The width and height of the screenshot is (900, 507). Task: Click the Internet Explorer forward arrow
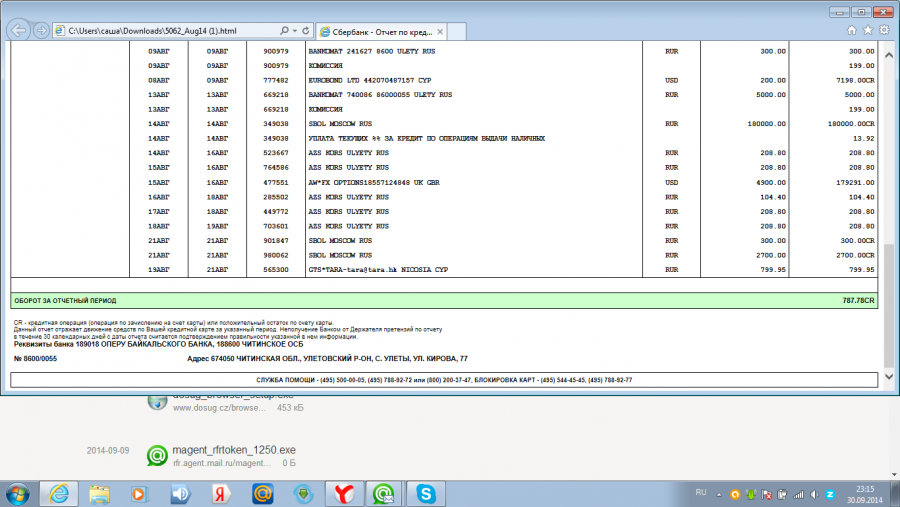pos(41,30)
